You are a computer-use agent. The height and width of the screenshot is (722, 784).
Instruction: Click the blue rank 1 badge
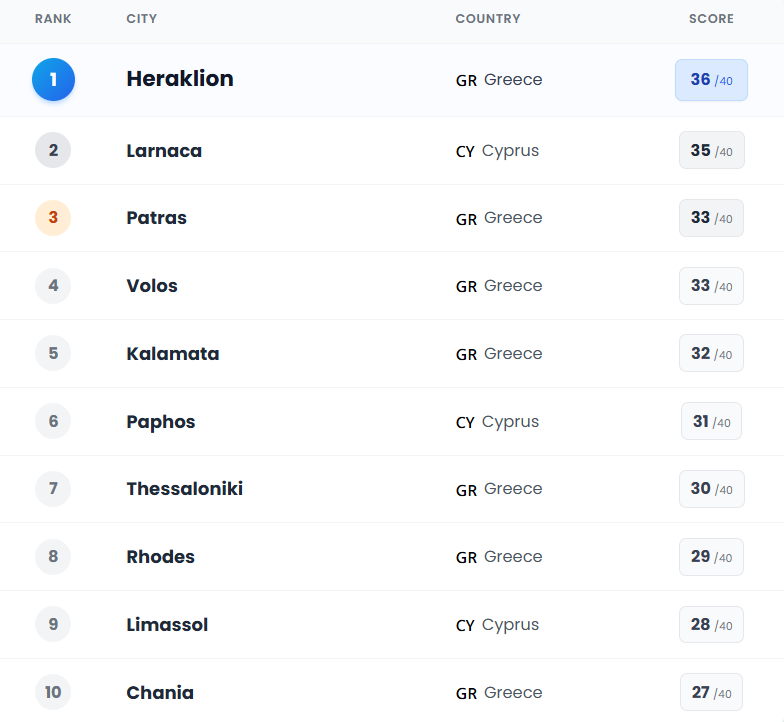click(53, 80)
